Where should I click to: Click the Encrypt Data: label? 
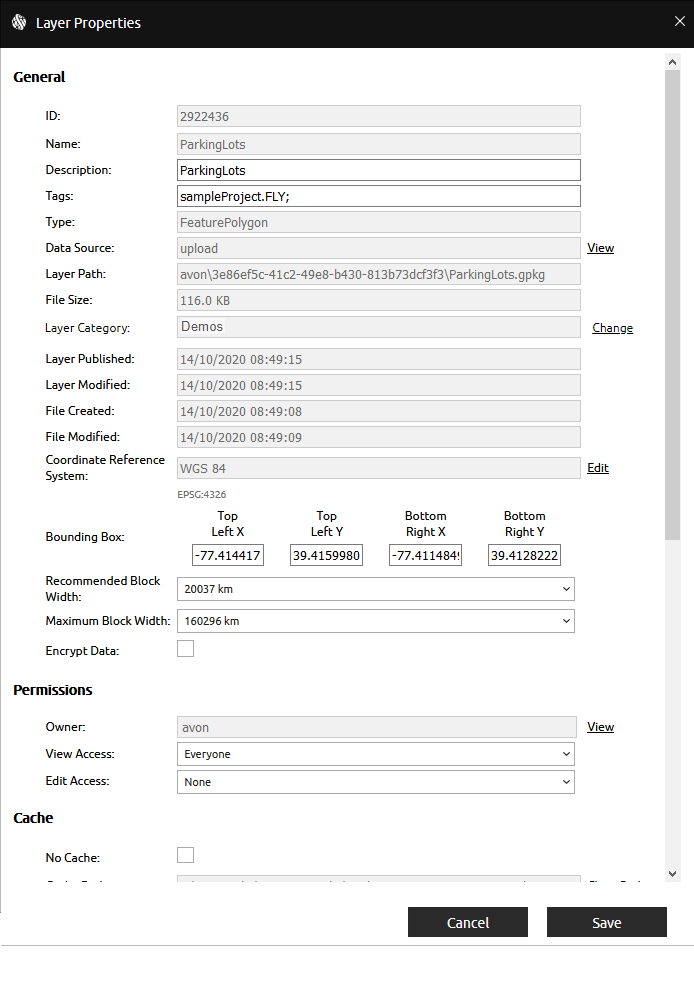click(82, 651)
